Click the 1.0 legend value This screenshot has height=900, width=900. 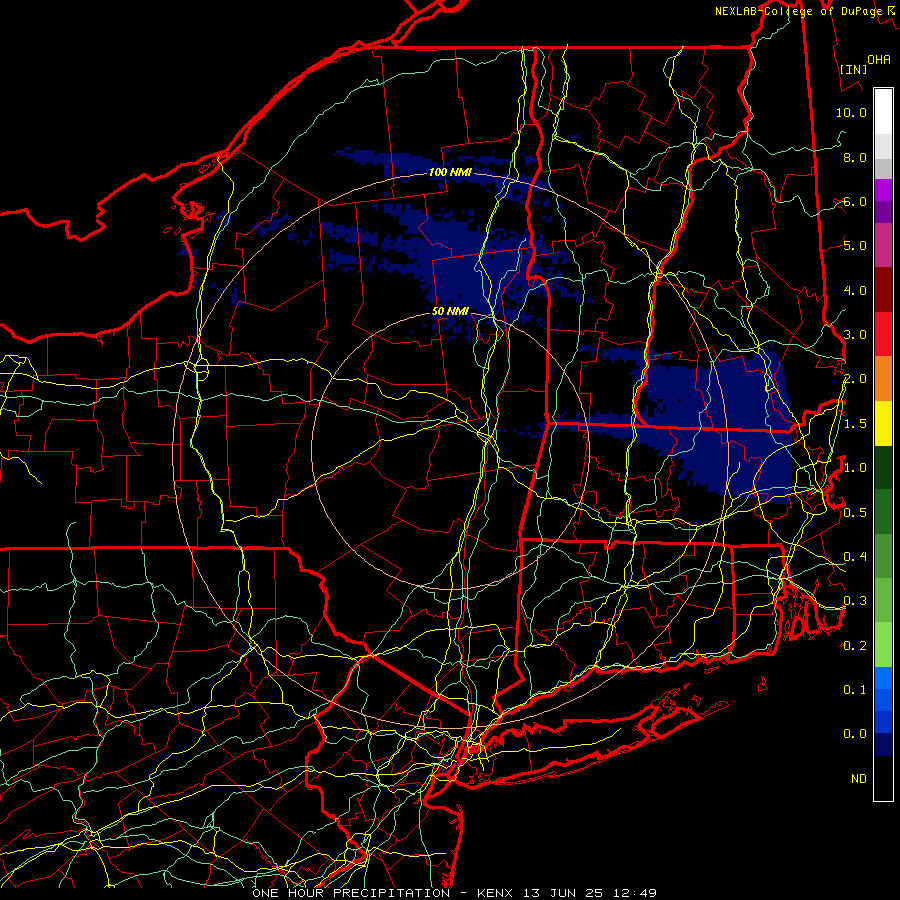click(x=855, y=468)
